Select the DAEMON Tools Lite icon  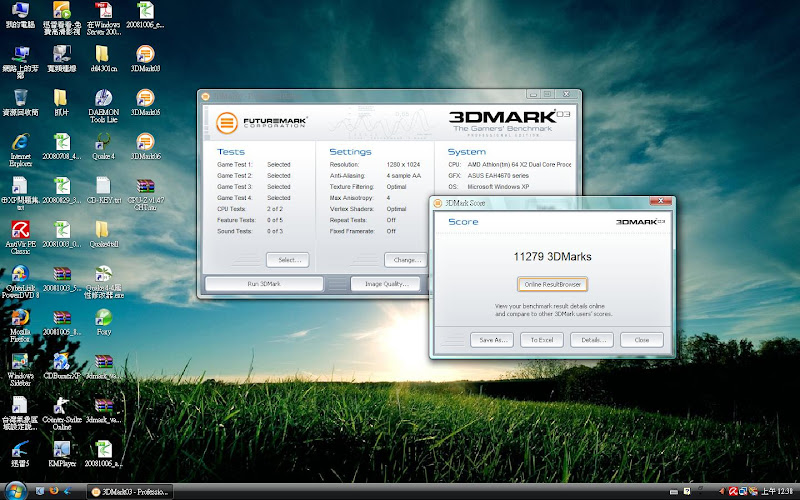[x=104, y=105]
